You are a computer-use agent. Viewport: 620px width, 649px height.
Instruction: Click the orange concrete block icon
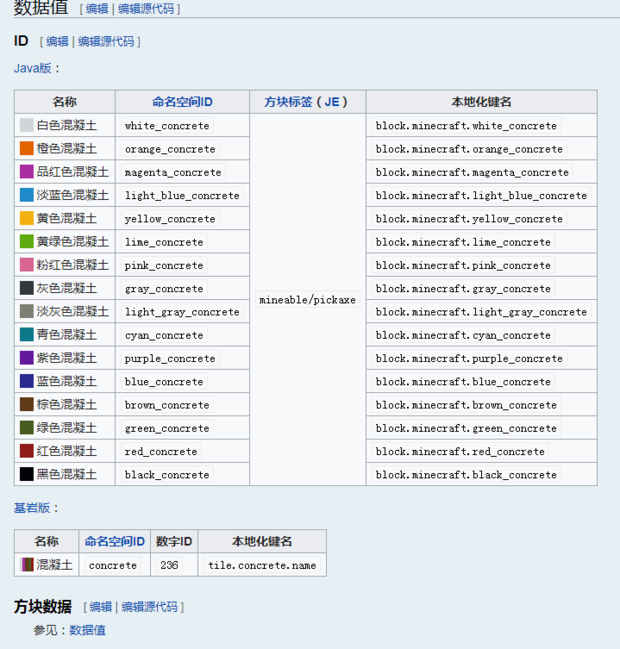click(x=26, y=148)
